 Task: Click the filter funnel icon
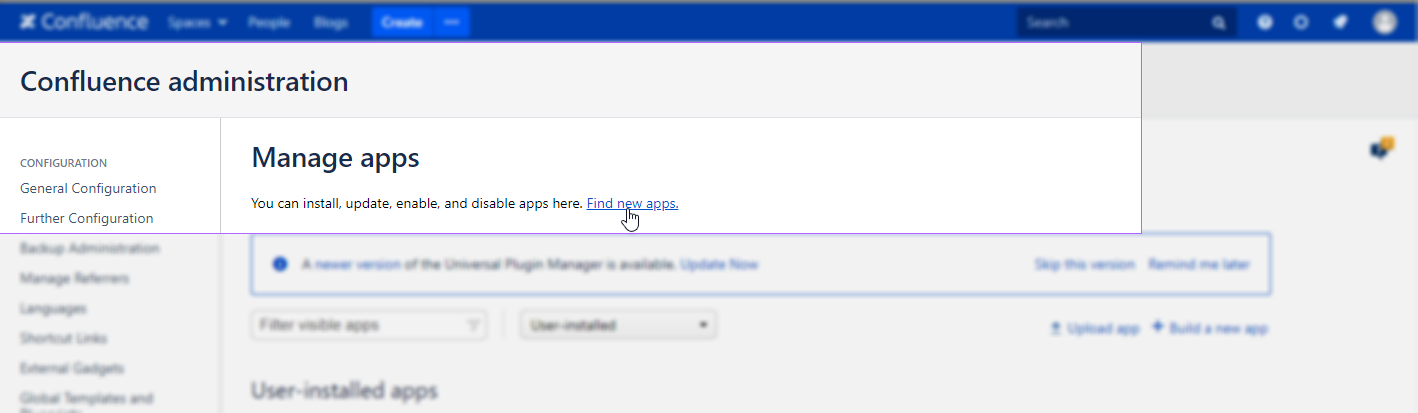(x=473, y=325)
